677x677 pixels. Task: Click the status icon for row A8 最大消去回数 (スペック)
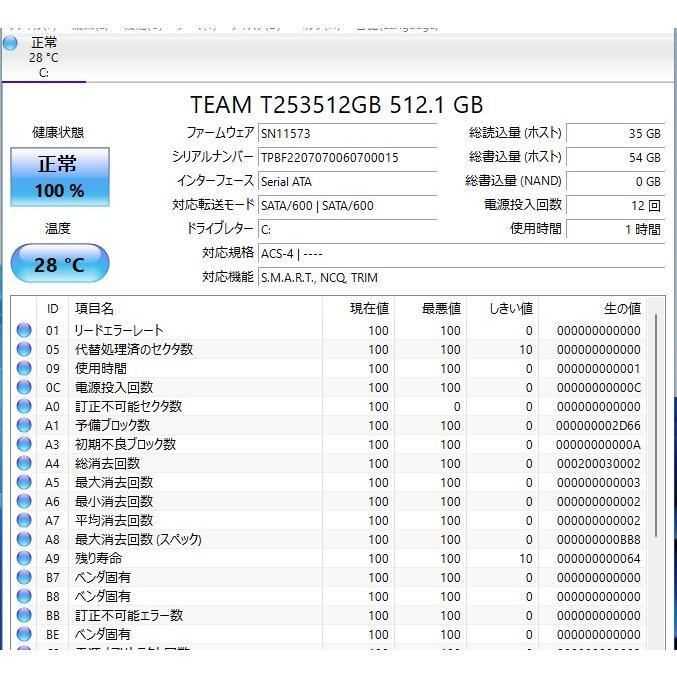click(24, 539)
